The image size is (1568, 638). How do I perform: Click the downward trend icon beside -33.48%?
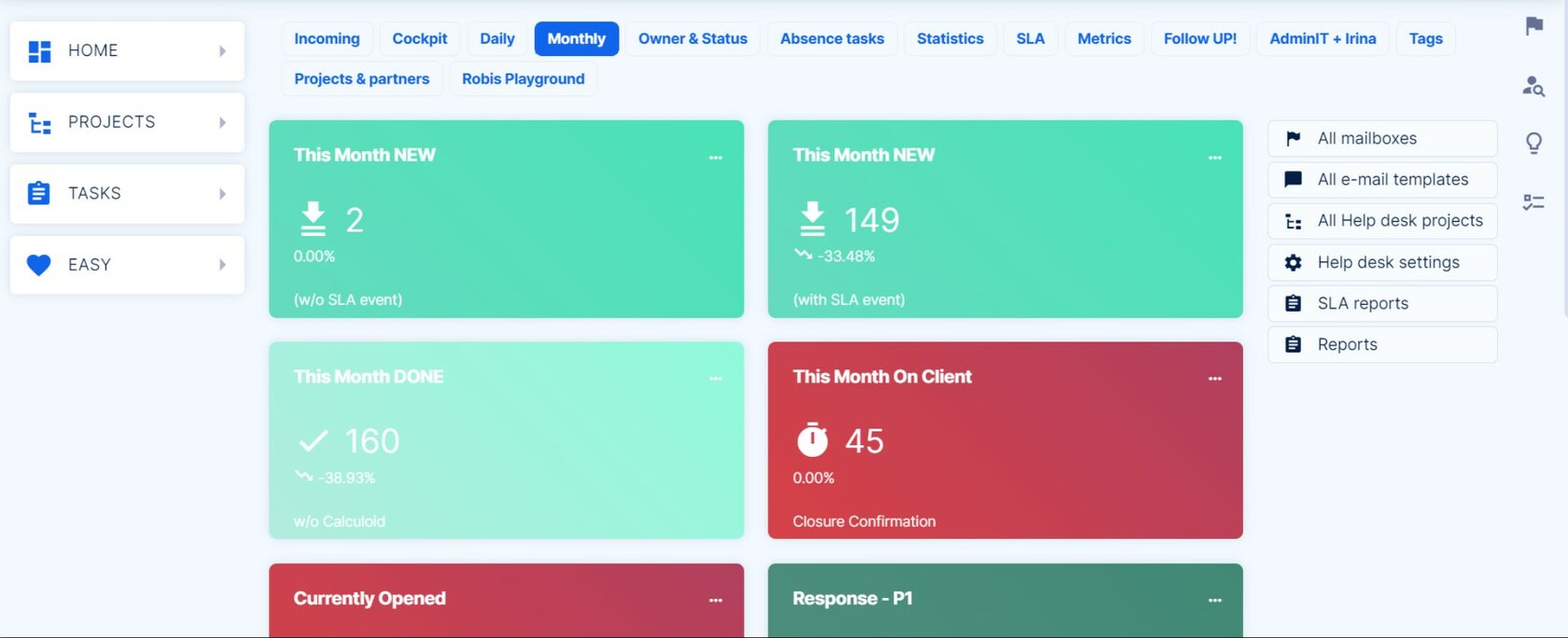pyautogui.click(x=803, y=254)
